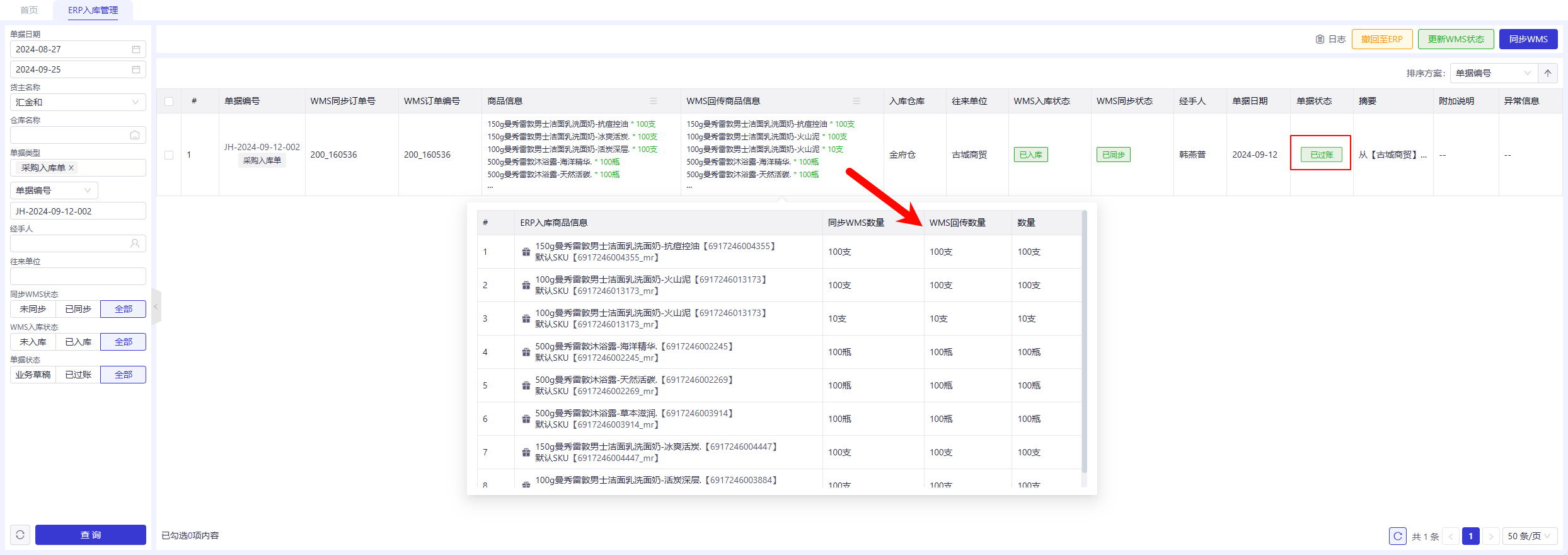
Task: Open the 单据类型 multi-select field
Action: 78,168
